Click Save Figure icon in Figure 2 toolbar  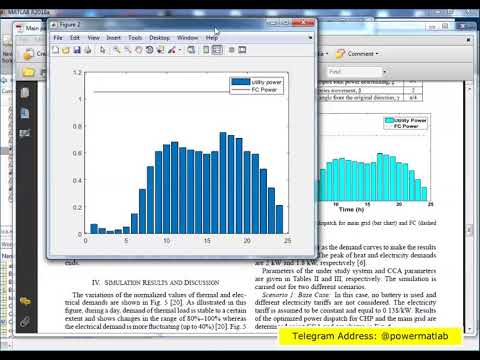pyautogui.click(x=77, y=50)
